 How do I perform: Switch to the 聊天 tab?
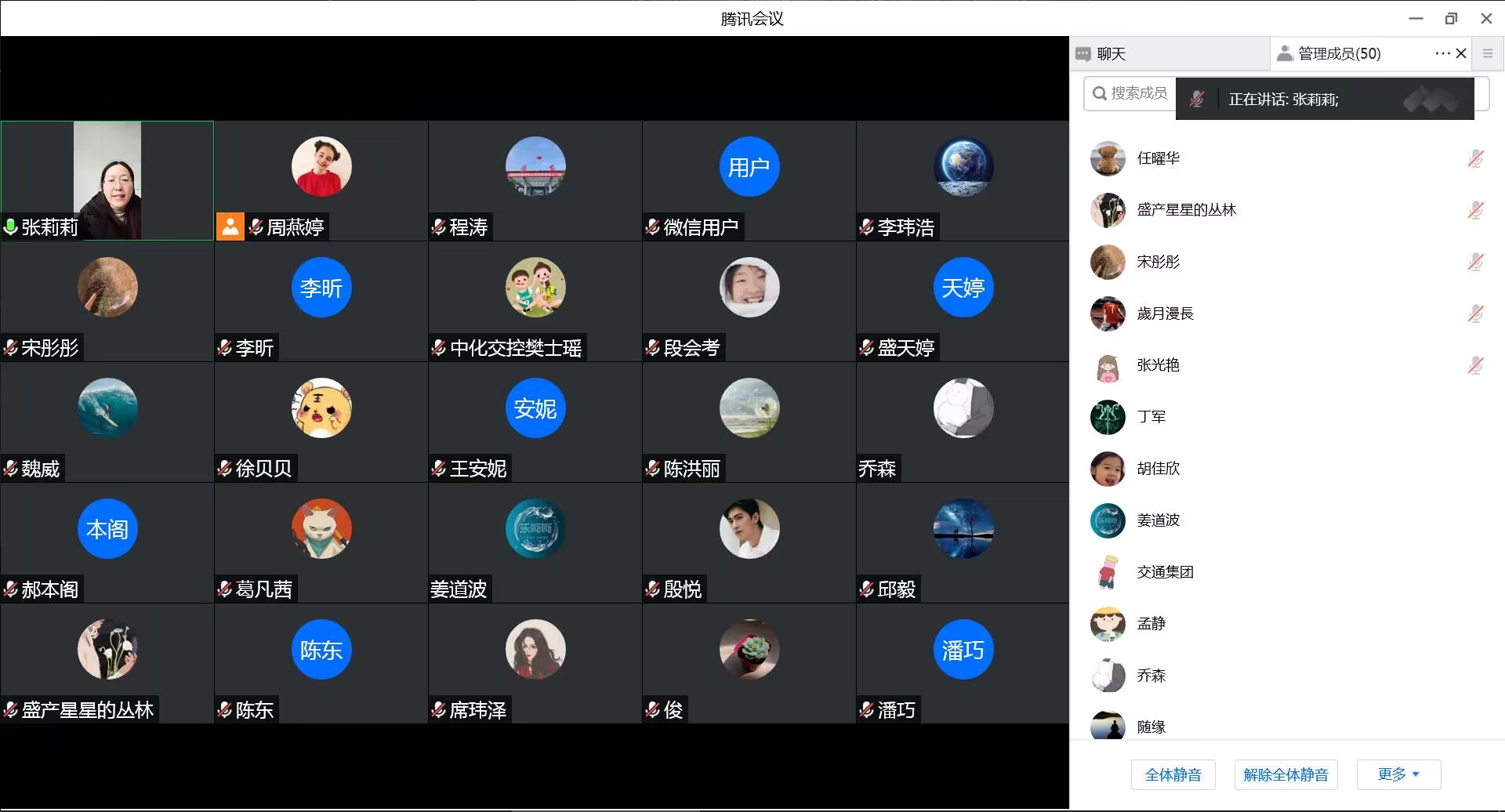pos(1111,54)
